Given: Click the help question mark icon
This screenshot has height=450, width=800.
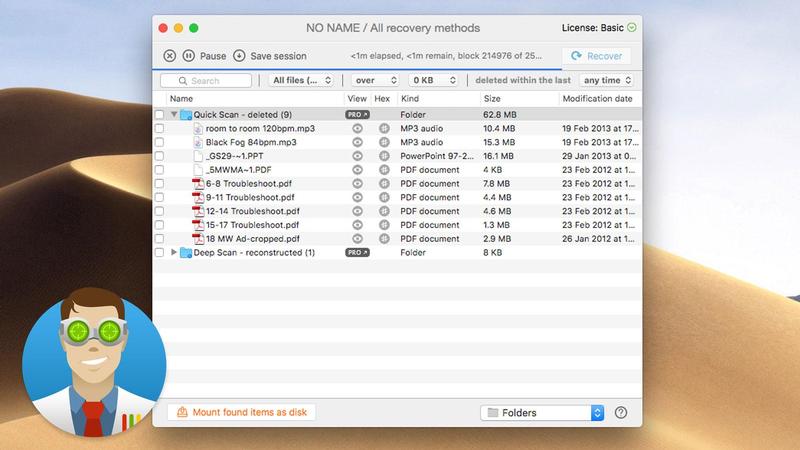Looking at the screenshot, I should (x=621, y=413).
